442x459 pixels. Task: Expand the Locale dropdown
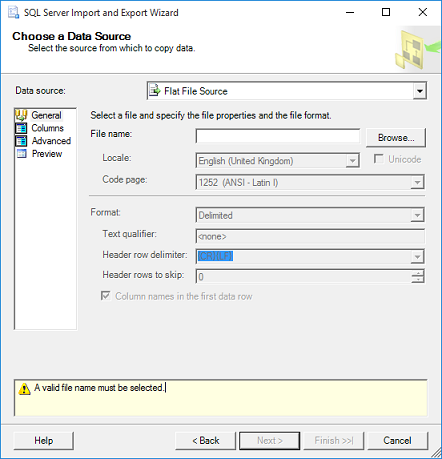352,161
